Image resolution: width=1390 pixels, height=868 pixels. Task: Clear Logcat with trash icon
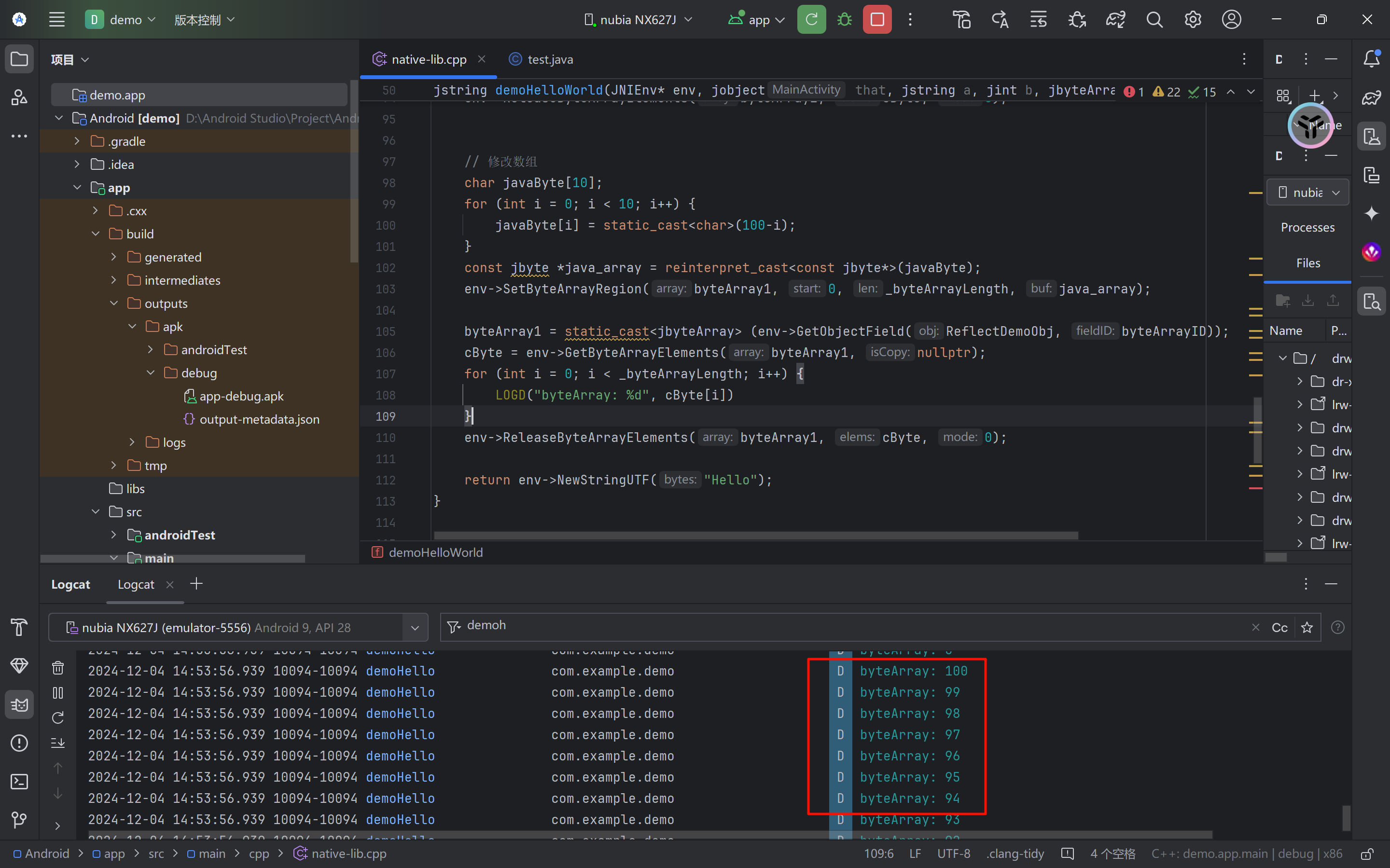pyautogui.click(x=58, y=668)
